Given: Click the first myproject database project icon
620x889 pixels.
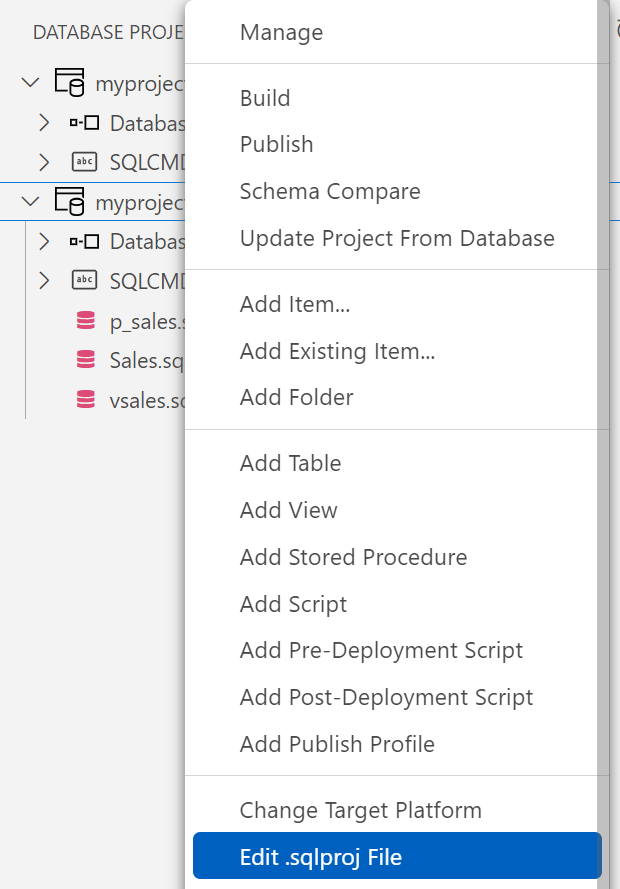Looking at the screenshot, I should 69,83.
